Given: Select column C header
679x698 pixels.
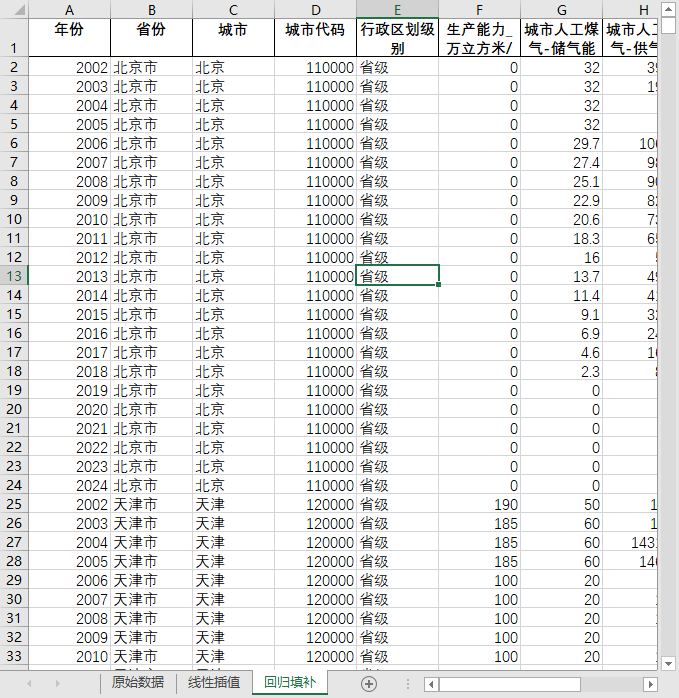Looking at the screenshot, I should click(233, 10).
